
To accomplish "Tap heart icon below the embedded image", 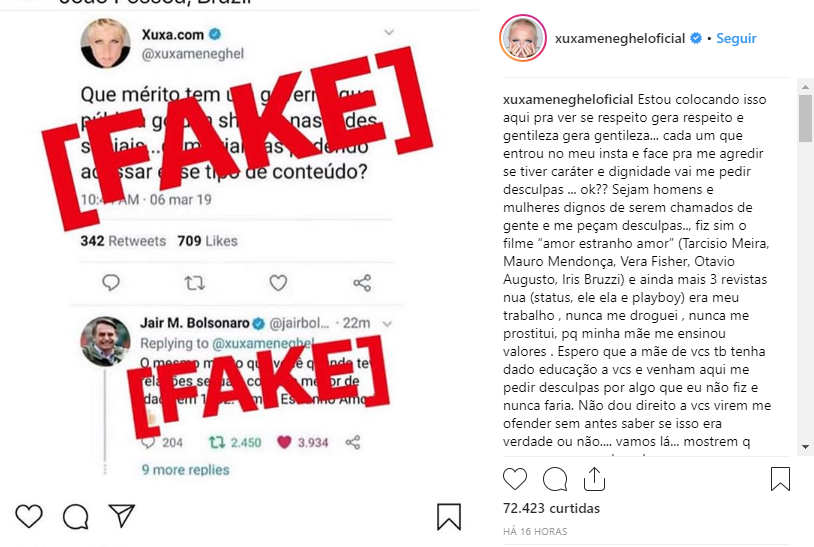I will [x=29, y=516].
